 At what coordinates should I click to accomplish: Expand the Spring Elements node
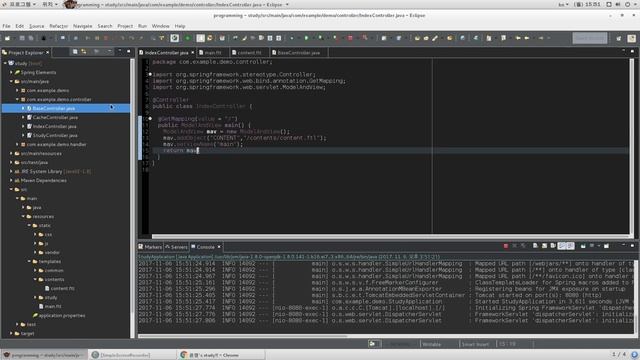pos(11,72)
